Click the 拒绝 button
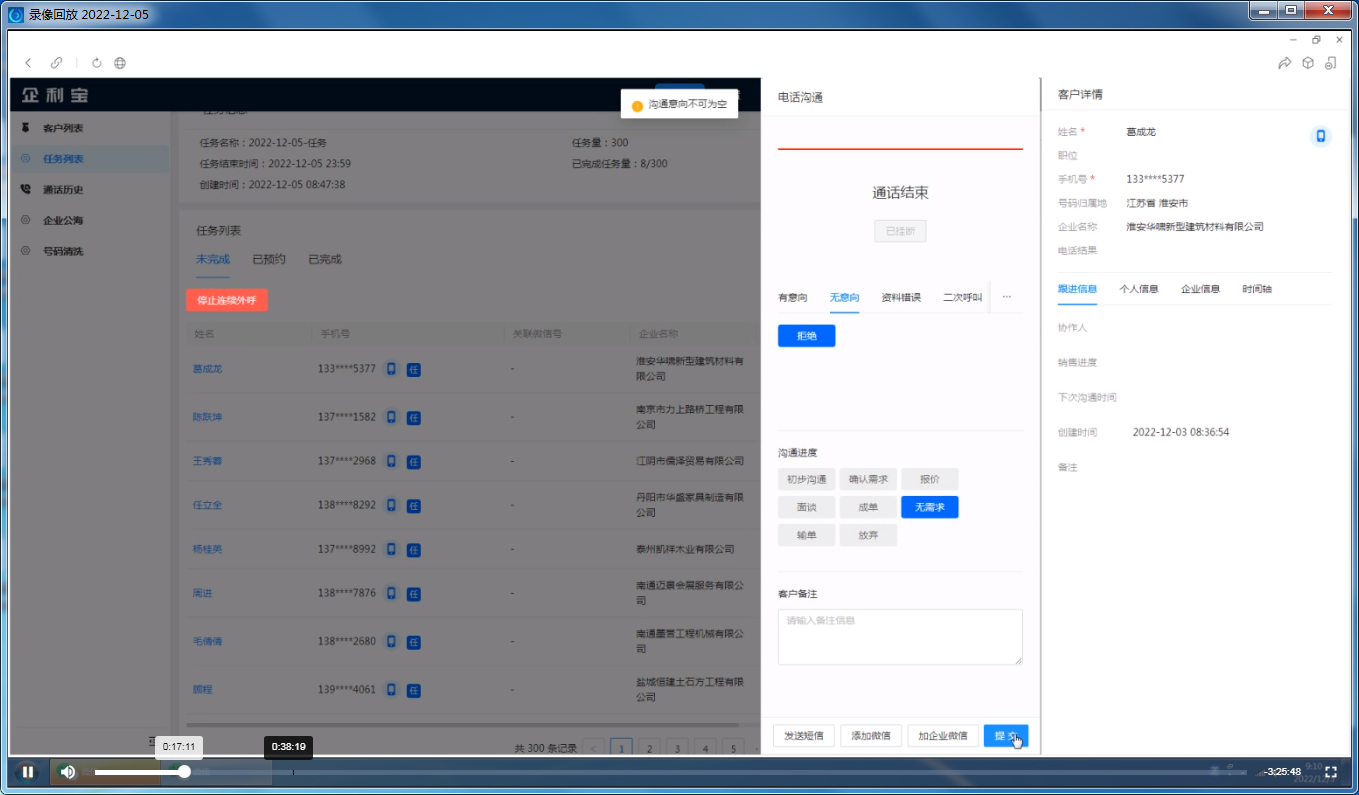 pyautogui.click(x=806, y=336)
